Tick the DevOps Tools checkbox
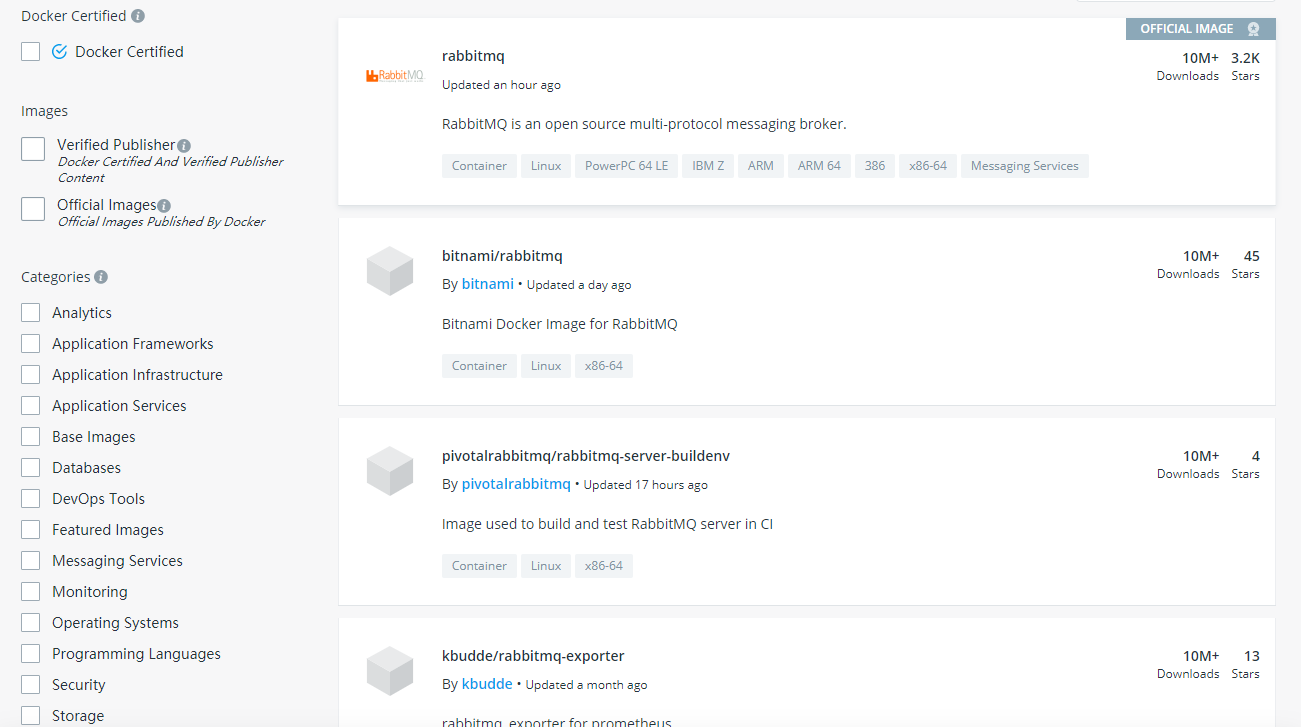 coord(31,499)
